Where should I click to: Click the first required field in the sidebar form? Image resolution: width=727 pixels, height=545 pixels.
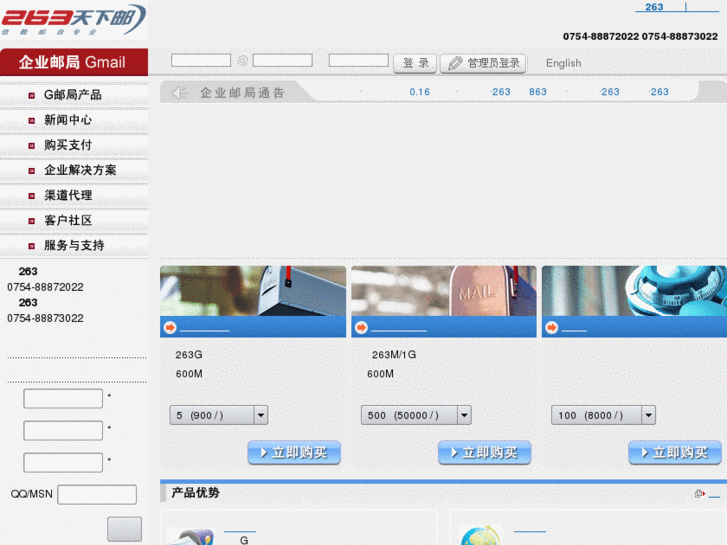pos(63,398)
